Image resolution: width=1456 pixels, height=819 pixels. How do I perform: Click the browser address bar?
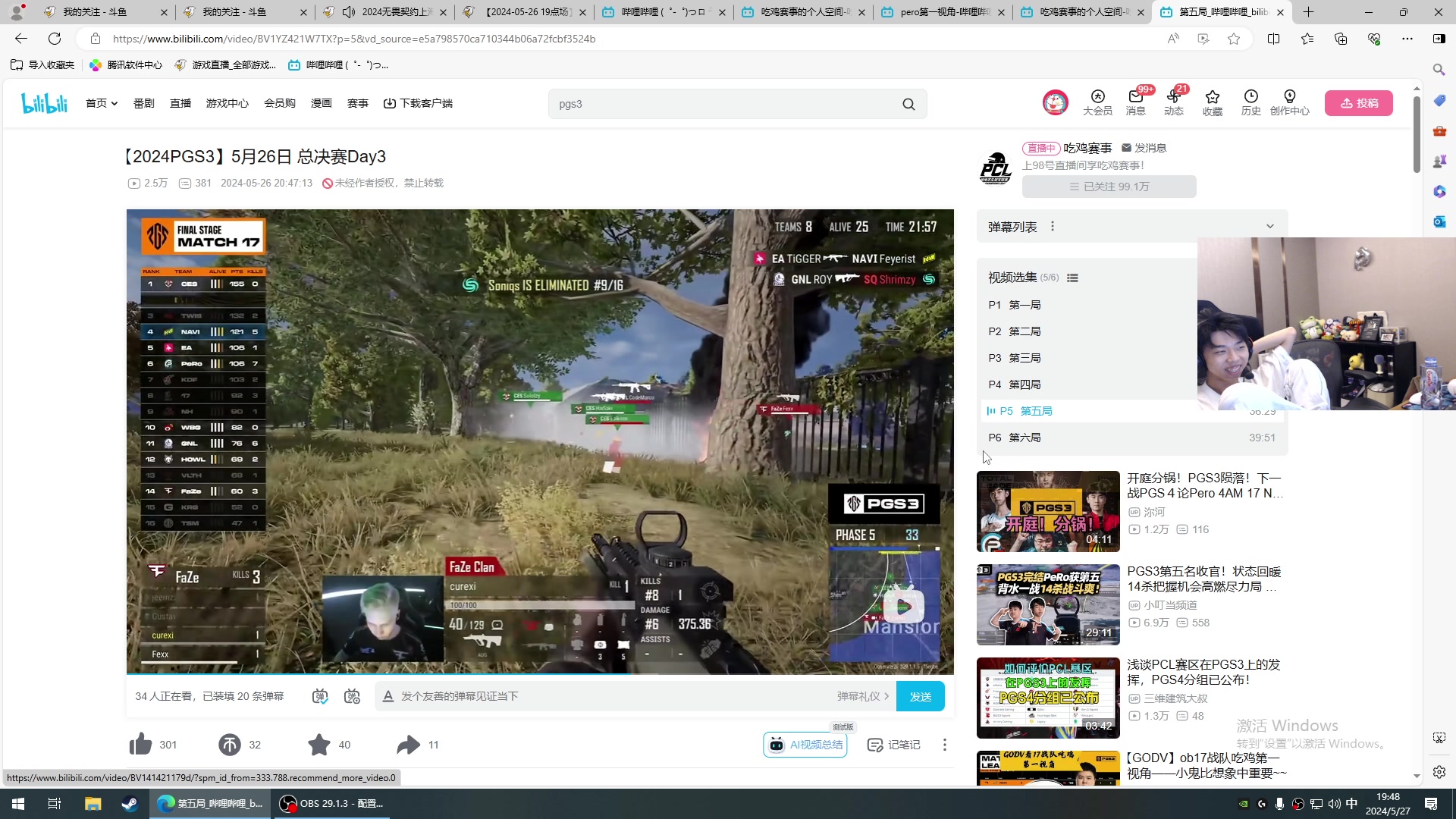[629, 39]
